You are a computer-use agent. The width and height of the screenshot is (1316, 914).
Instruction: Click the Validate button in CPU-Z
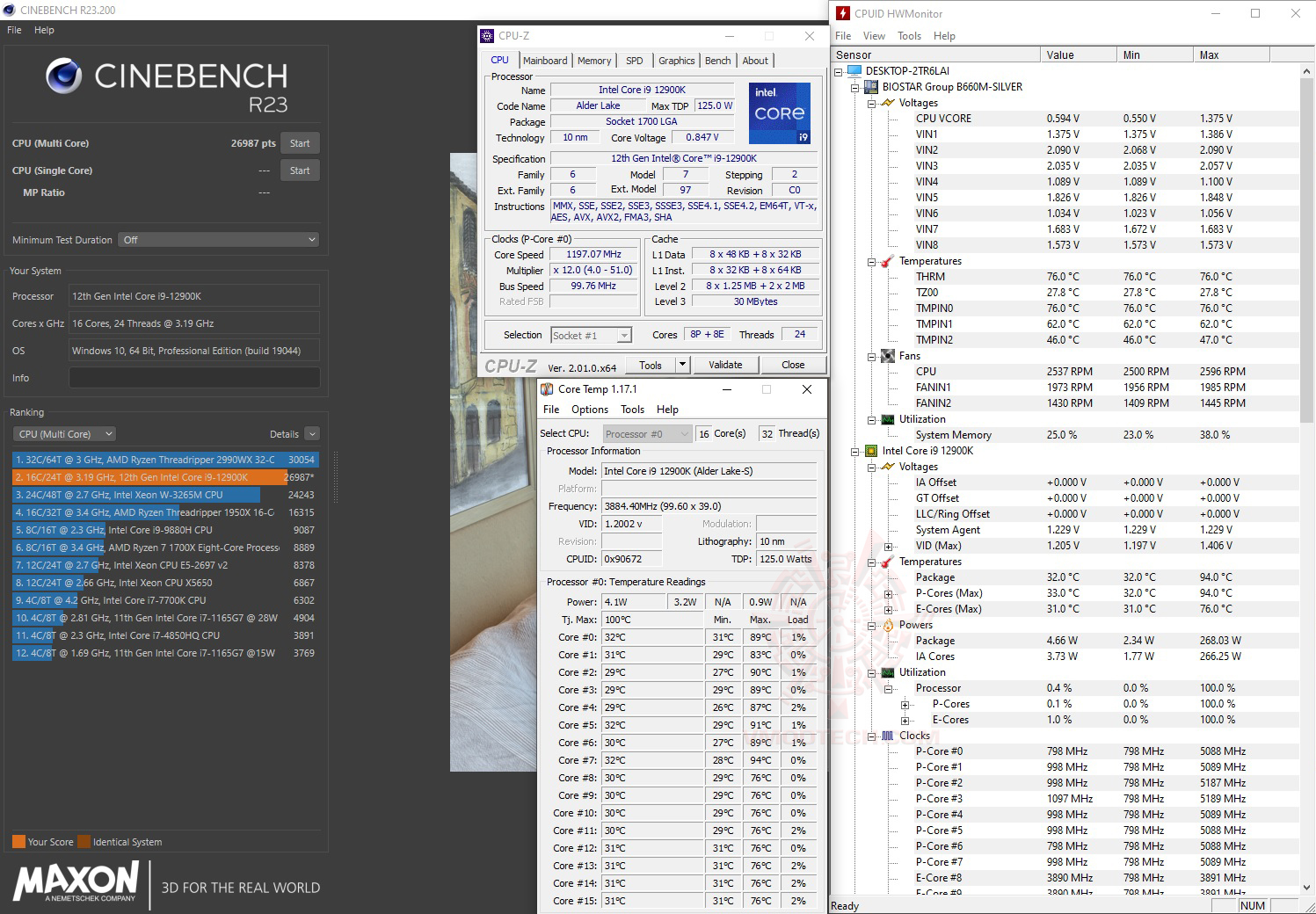pos(725,365)
